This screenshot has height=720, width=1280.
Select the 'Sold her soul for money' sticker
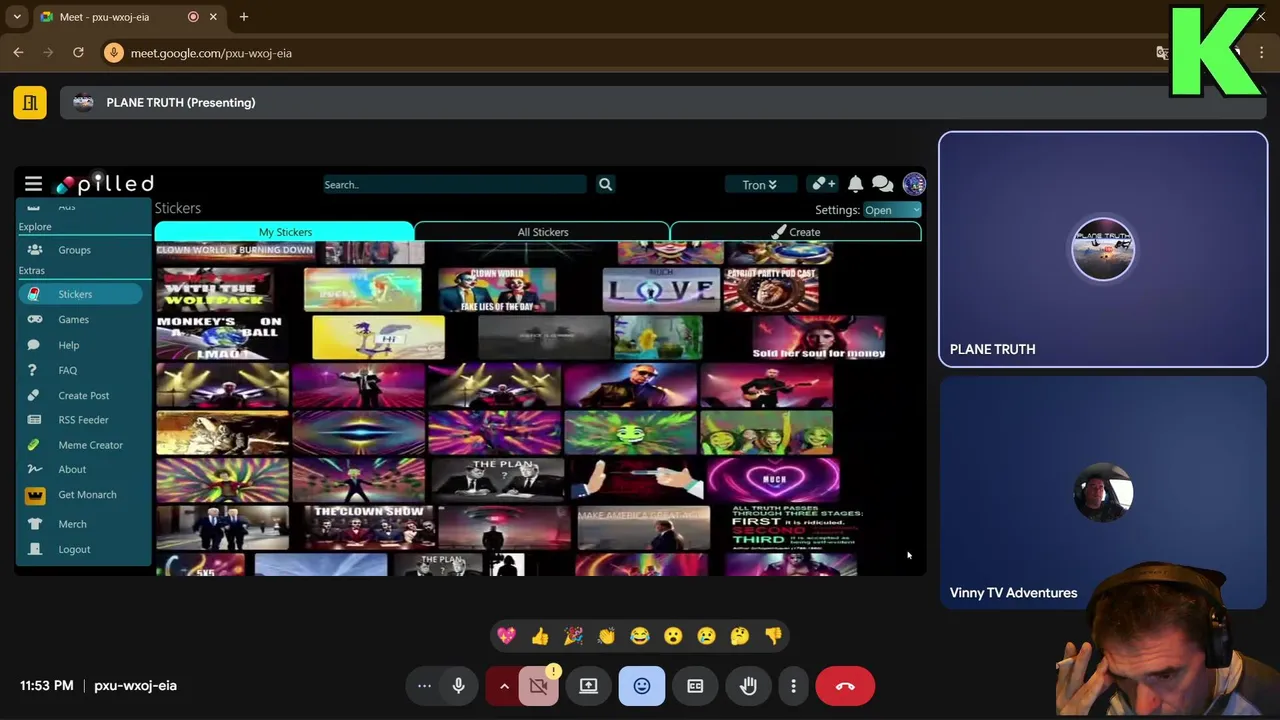point(818,338)
